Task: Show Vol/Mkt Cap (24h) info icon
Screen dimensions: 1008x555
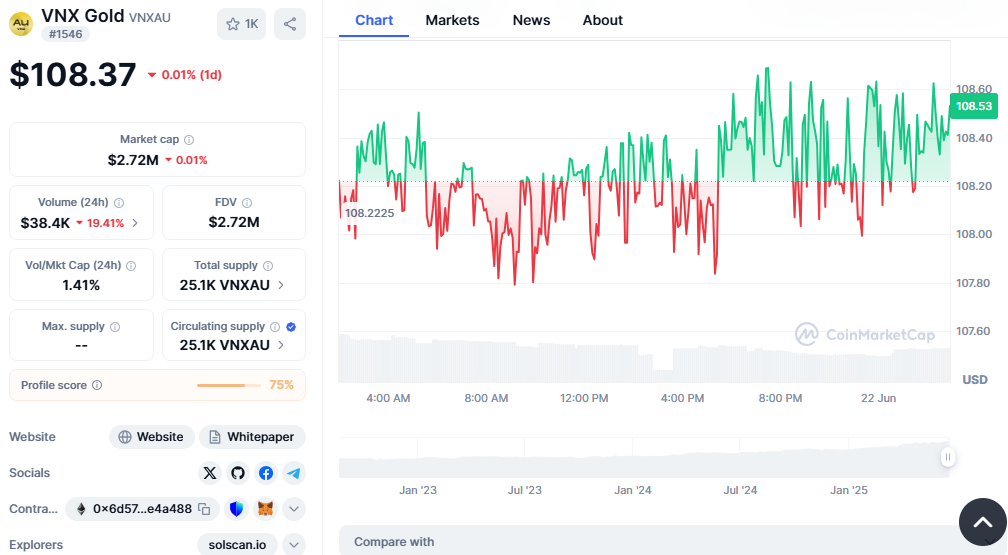Action: pos(131,266)
